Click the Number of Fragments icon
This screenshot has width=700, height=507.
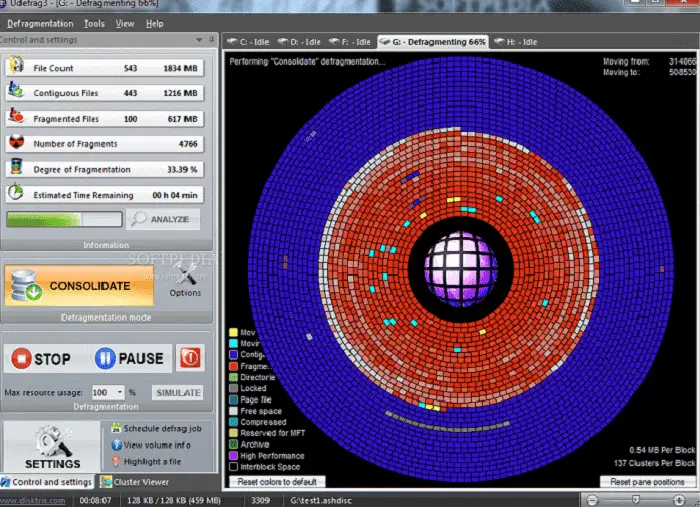[17, 142]
